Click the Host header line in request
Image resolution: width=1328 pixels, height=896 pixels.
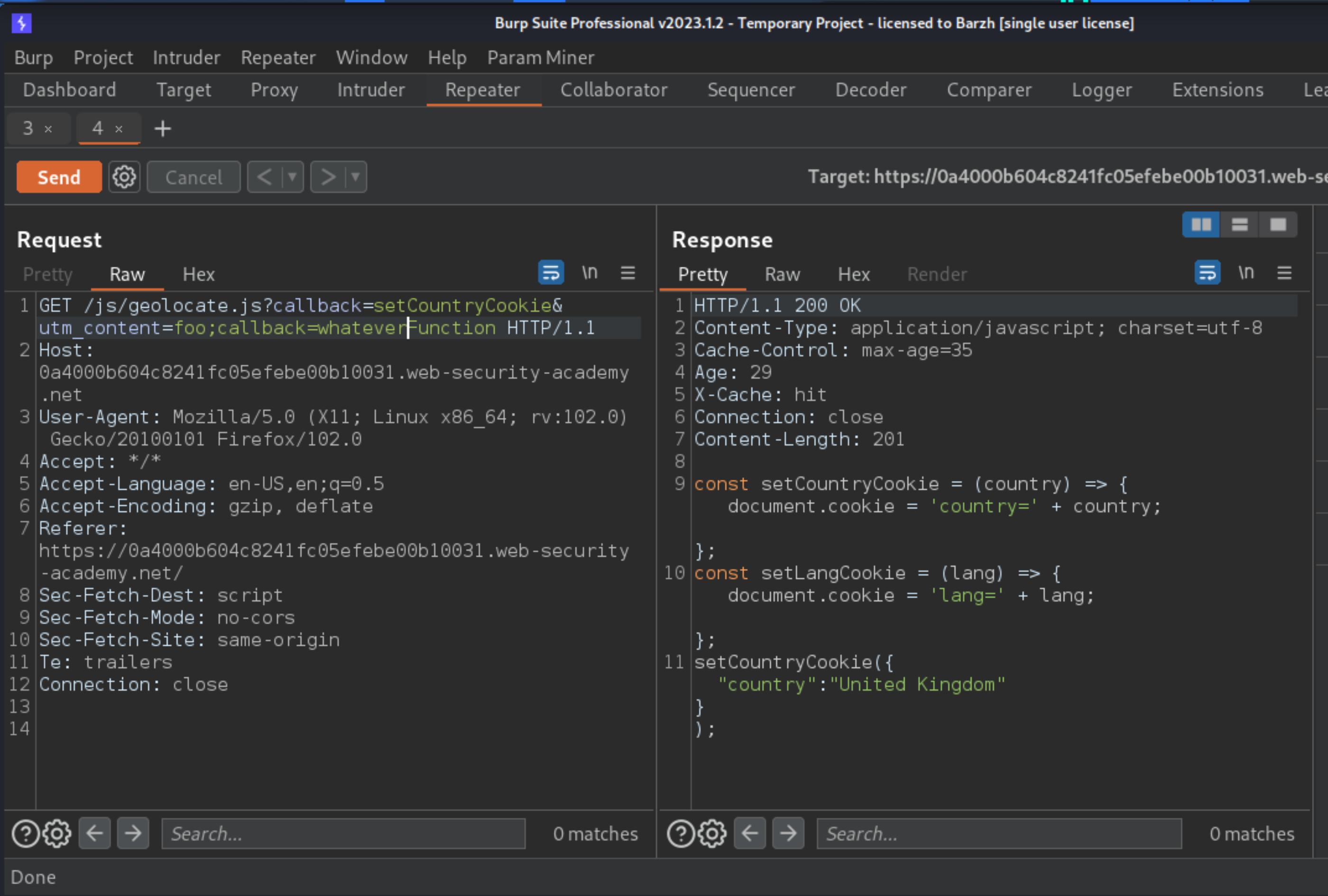click(334, 372)
